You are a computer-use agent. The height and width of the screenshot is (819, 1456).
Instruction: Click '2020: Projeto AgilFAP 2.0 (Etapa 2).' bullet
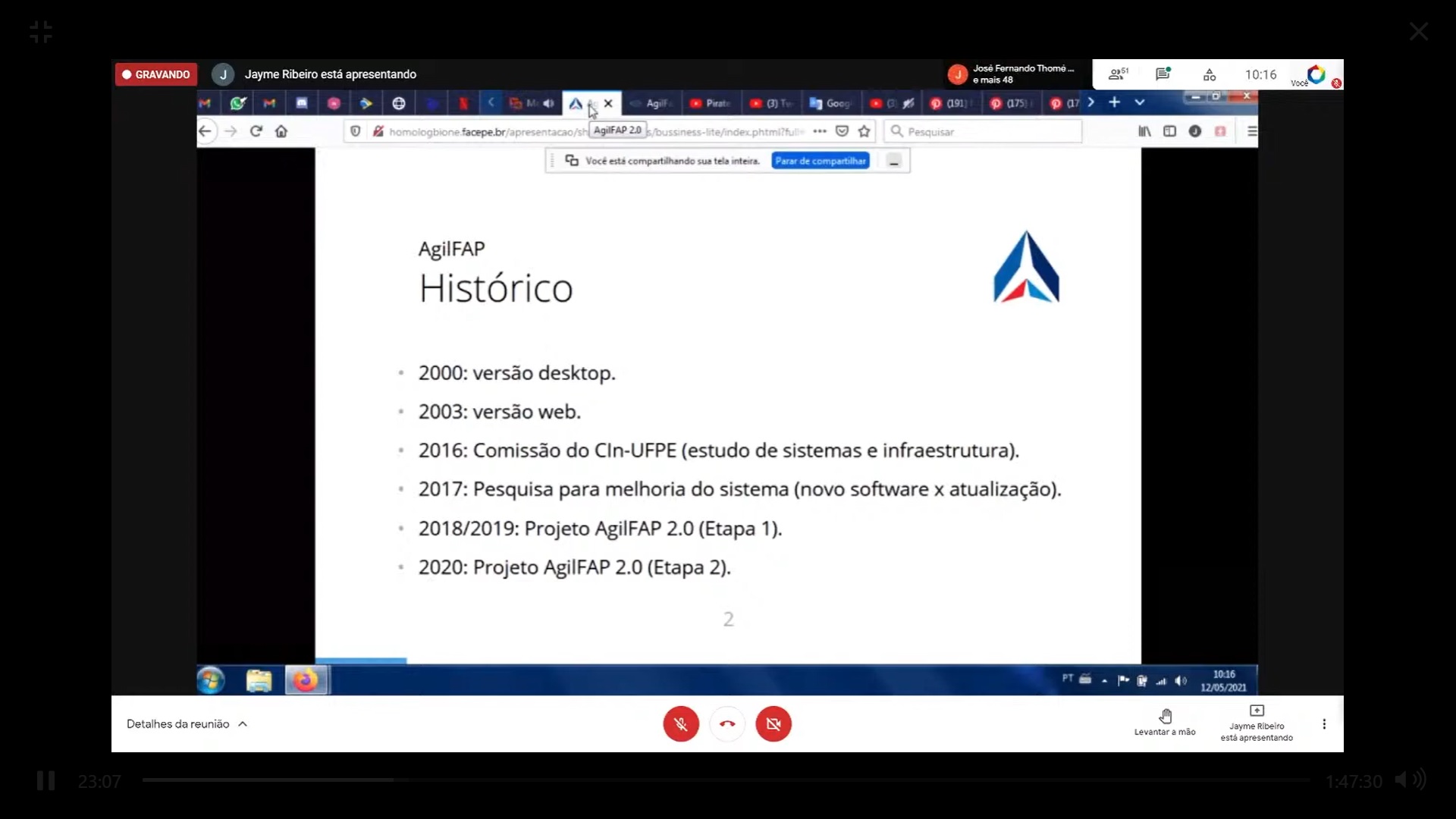(574, 567)
